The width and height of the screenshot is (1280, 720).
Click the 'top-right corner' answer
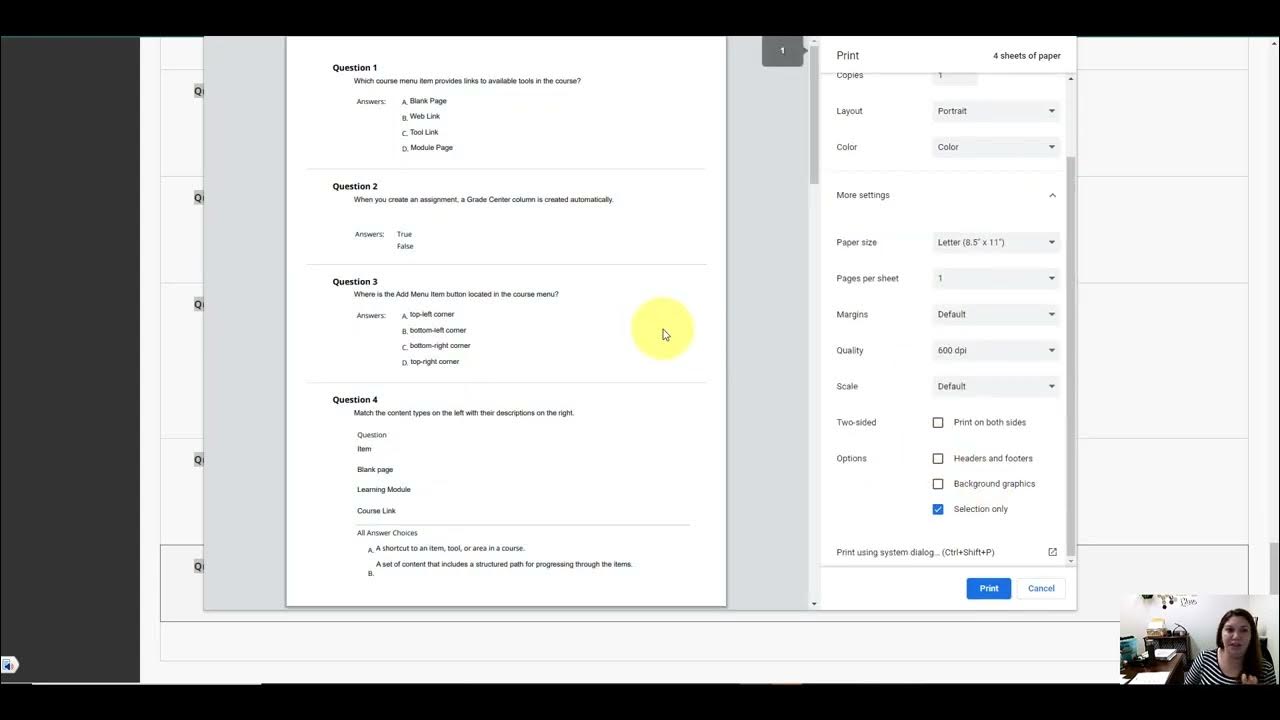pyautogui.click(x=435, y=362)
